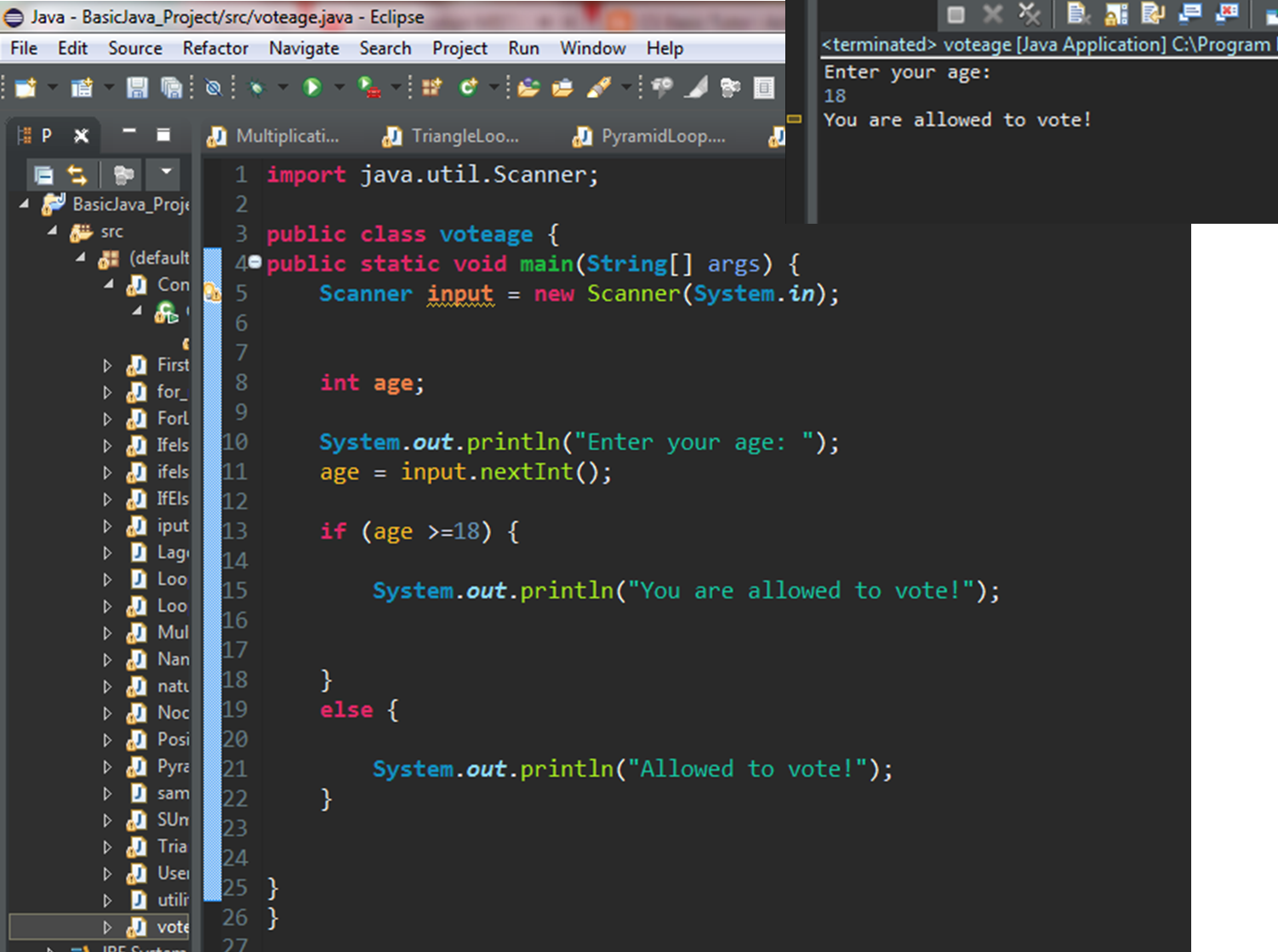The width and height of the screenshot is (1278, 952).
Task: Toggle Skip All Breakpoints
Action: (214, 87)
